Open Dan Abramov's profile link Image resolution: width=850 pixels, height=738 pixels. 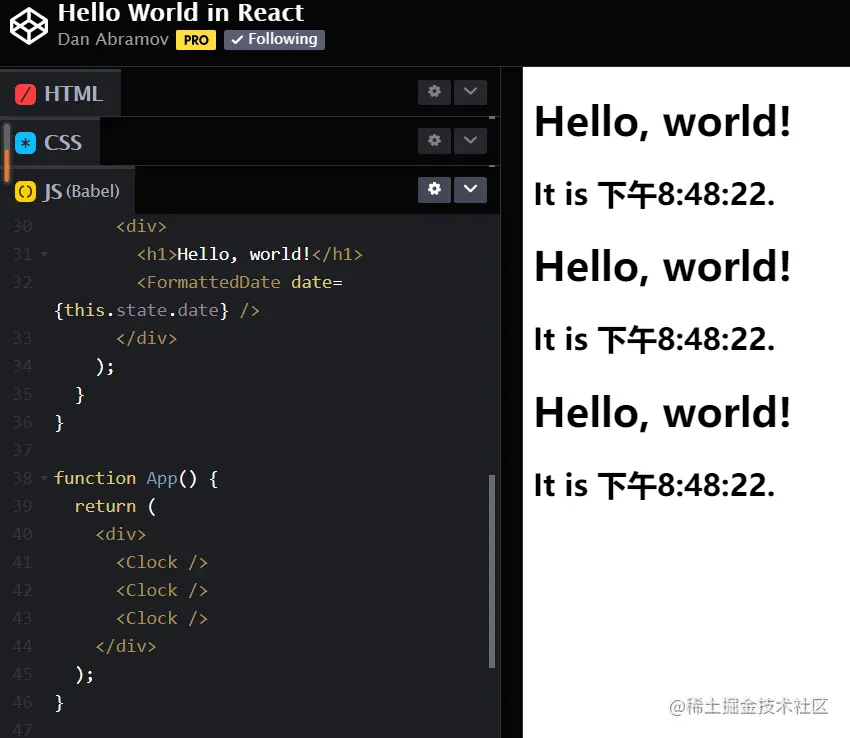click(112, 40)
